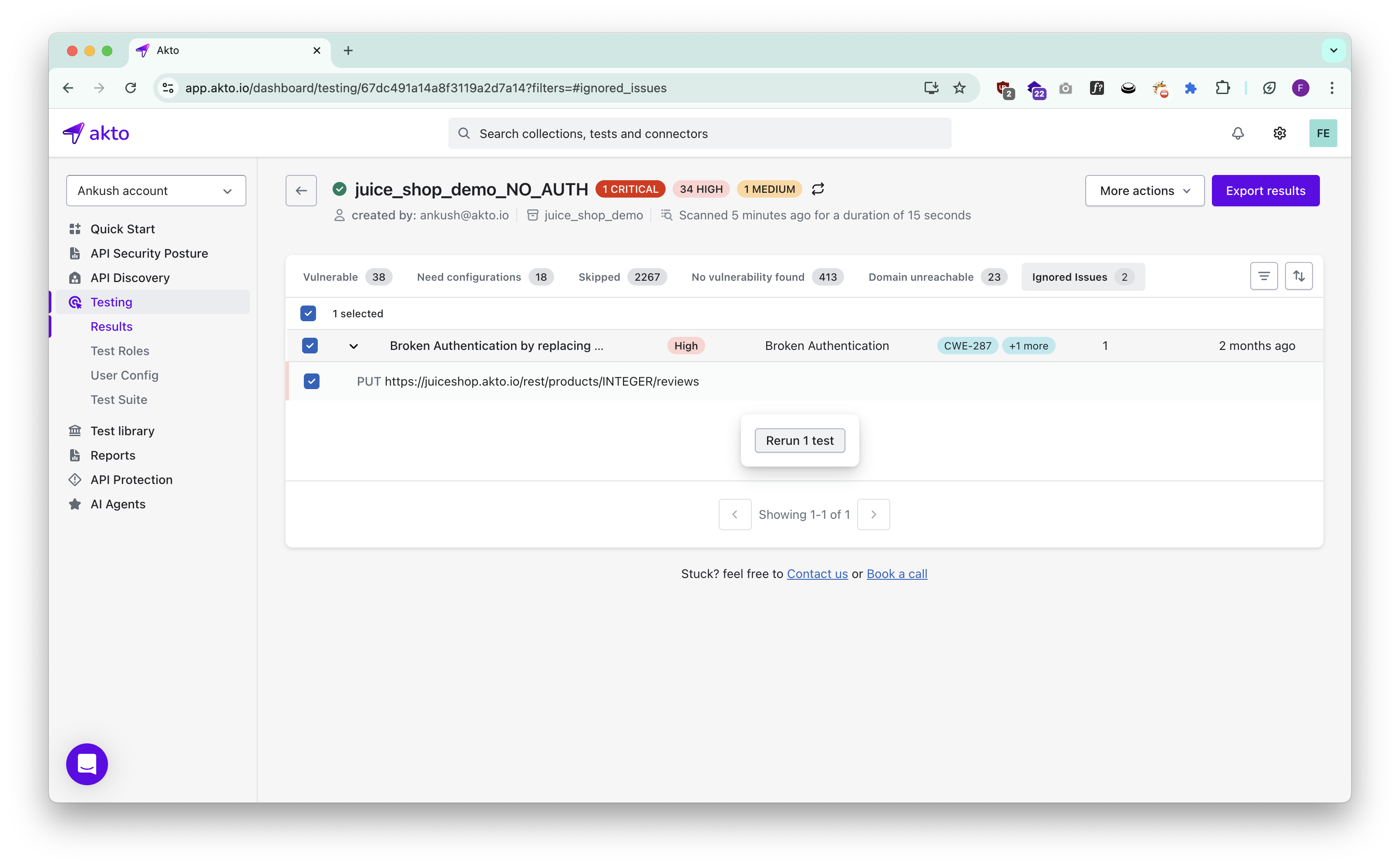The width and height of the screenshot is (1400, 867).
Task: Open the table filter icon button
Action: (x=1263, y=276)
